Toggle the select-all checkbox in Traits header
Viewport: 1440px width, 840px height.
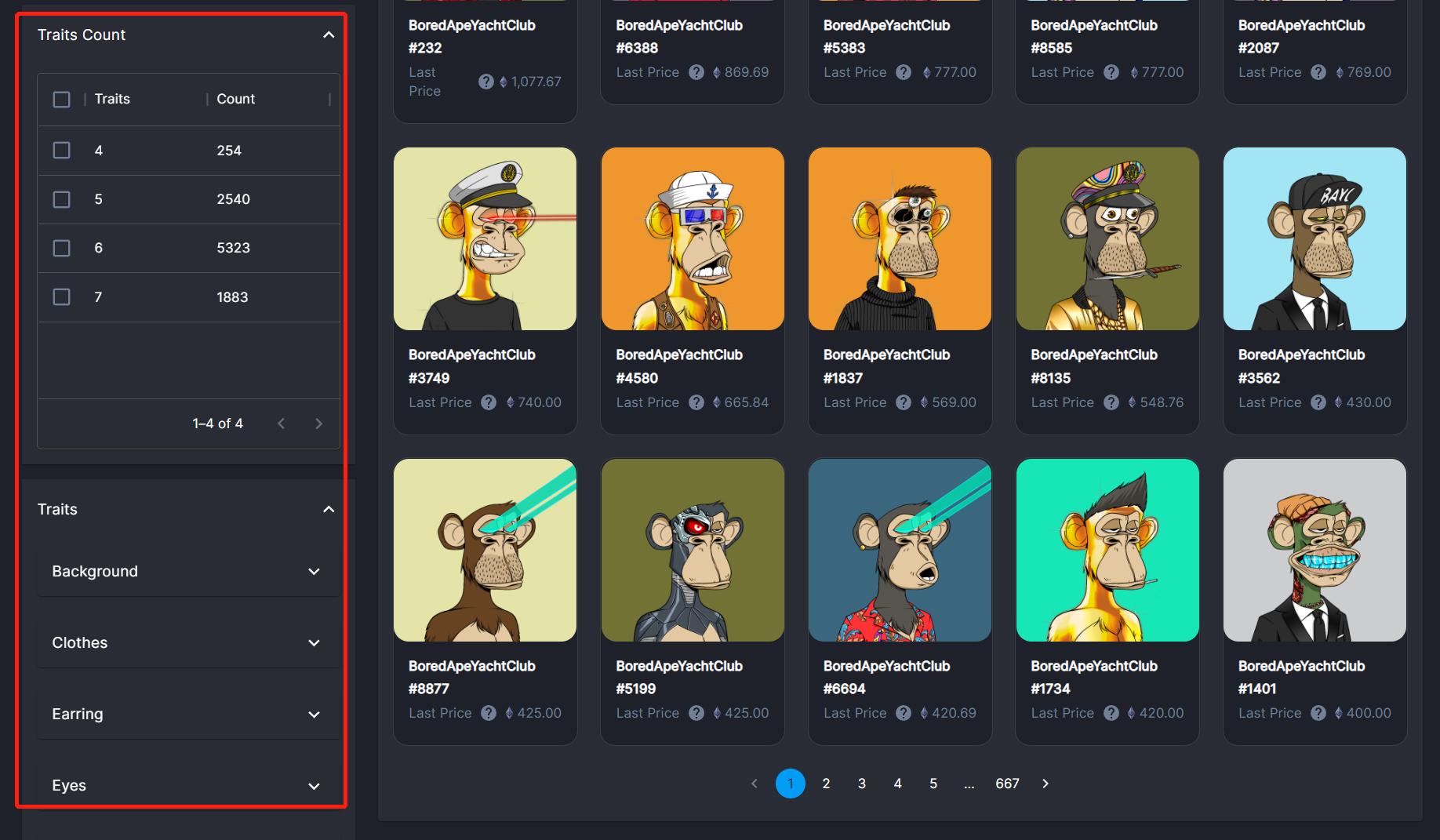(x=61, y=100)
